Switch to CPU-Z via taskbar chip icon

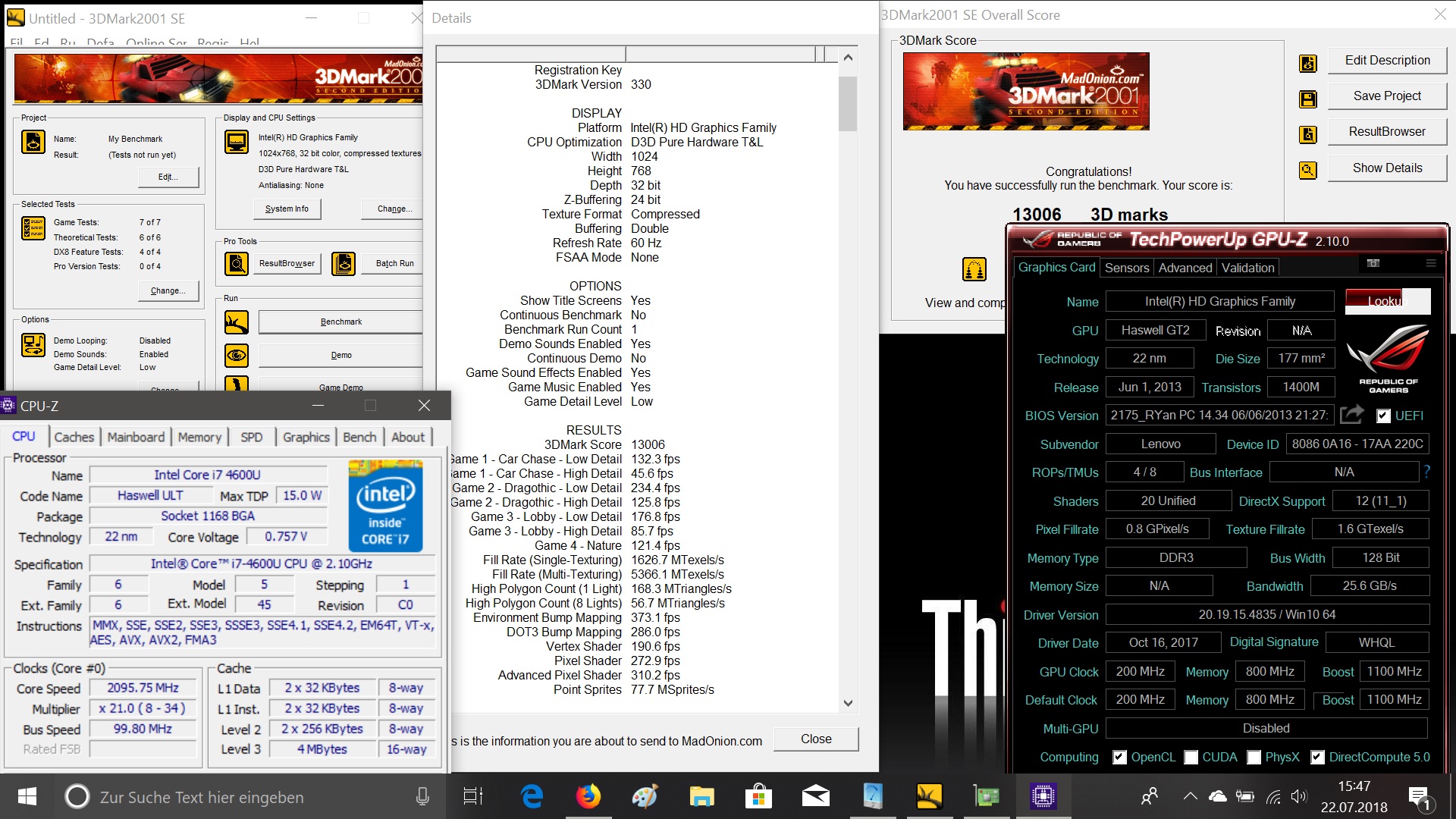click(x=1043, y=796)
